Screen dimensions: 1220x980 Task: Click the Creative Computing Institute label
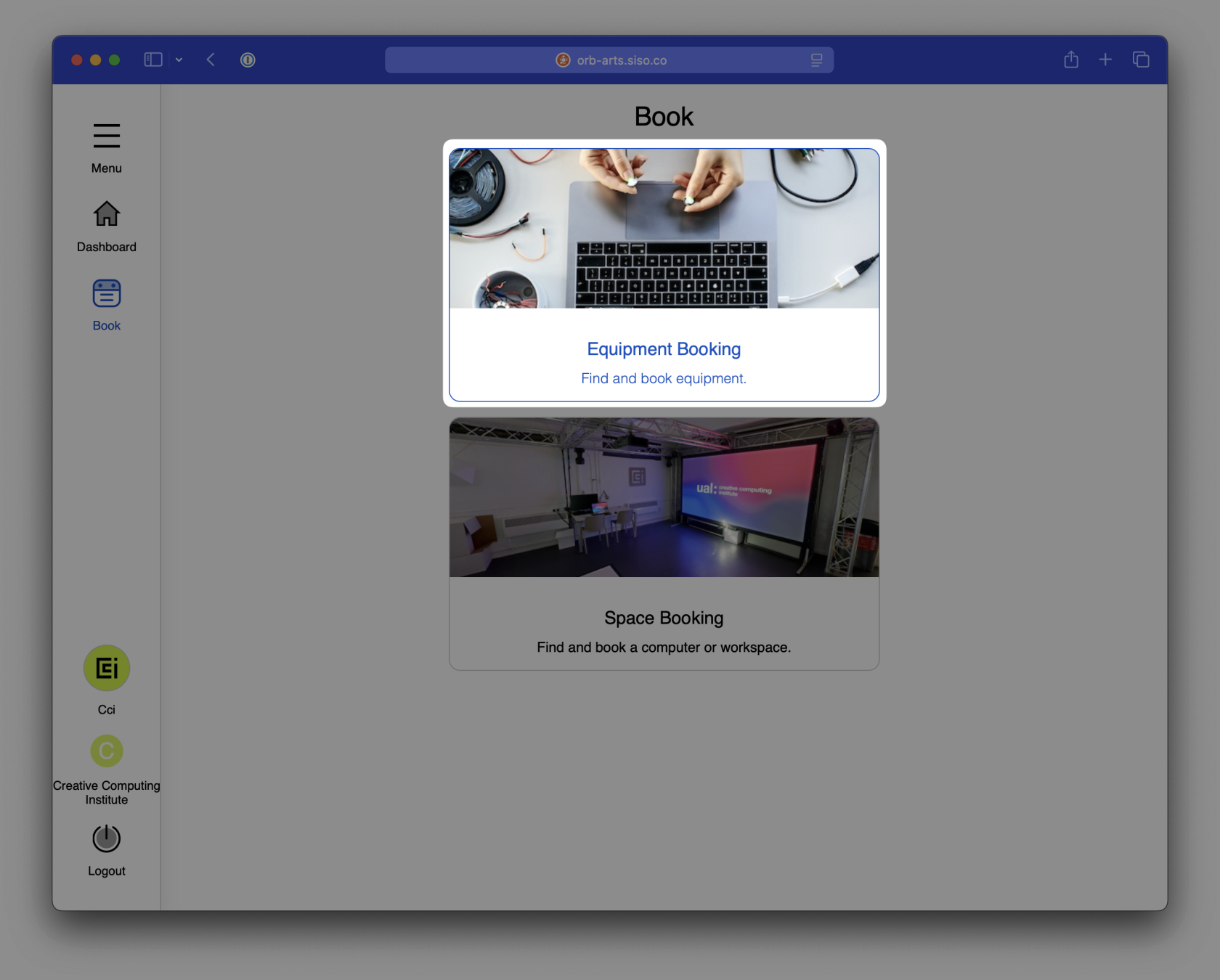(x=106, y=793)
